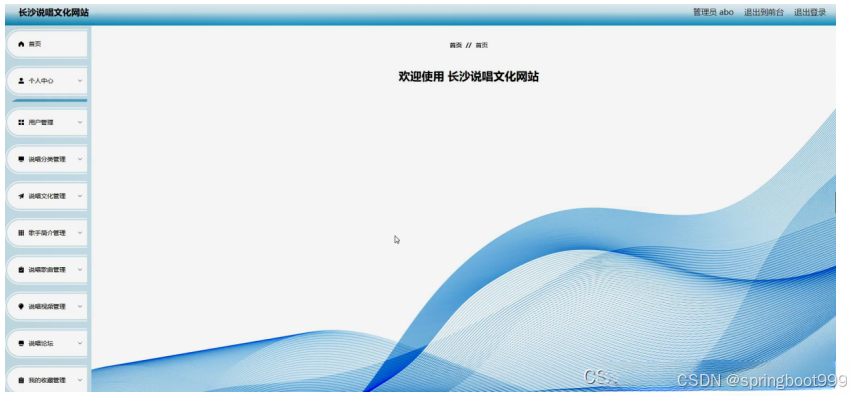Click the home icon beside 首页

coord(21,44)
